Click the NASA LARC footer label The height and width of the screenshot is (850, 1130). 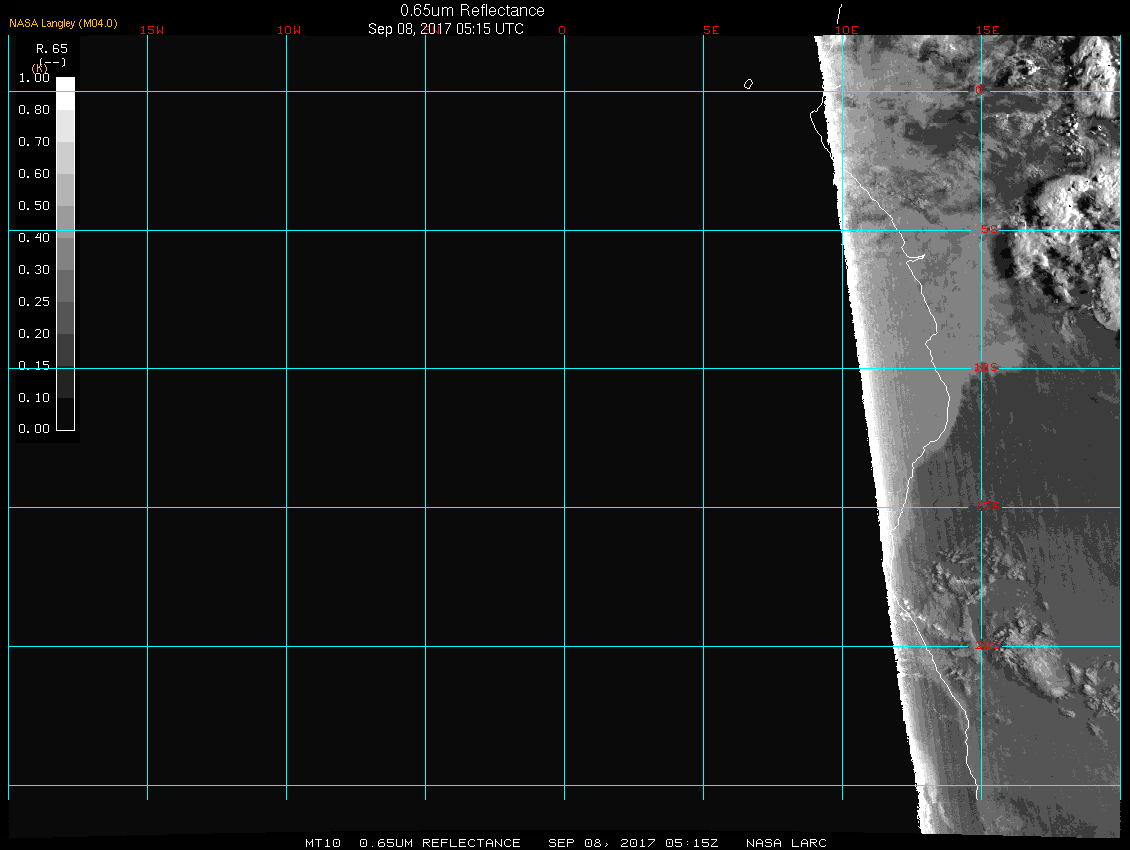coord(786,843)
